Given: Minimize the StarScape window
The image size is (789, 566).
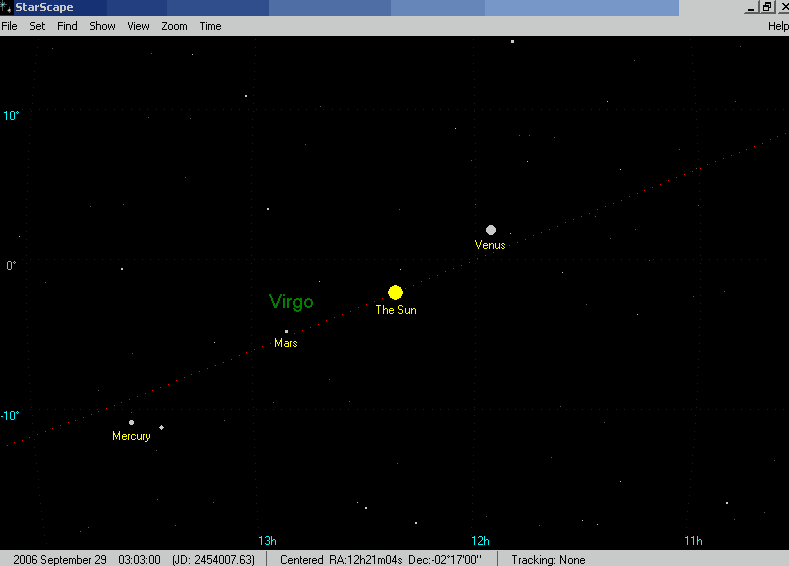Looking at the screenshot, I should tap(751, 7).
